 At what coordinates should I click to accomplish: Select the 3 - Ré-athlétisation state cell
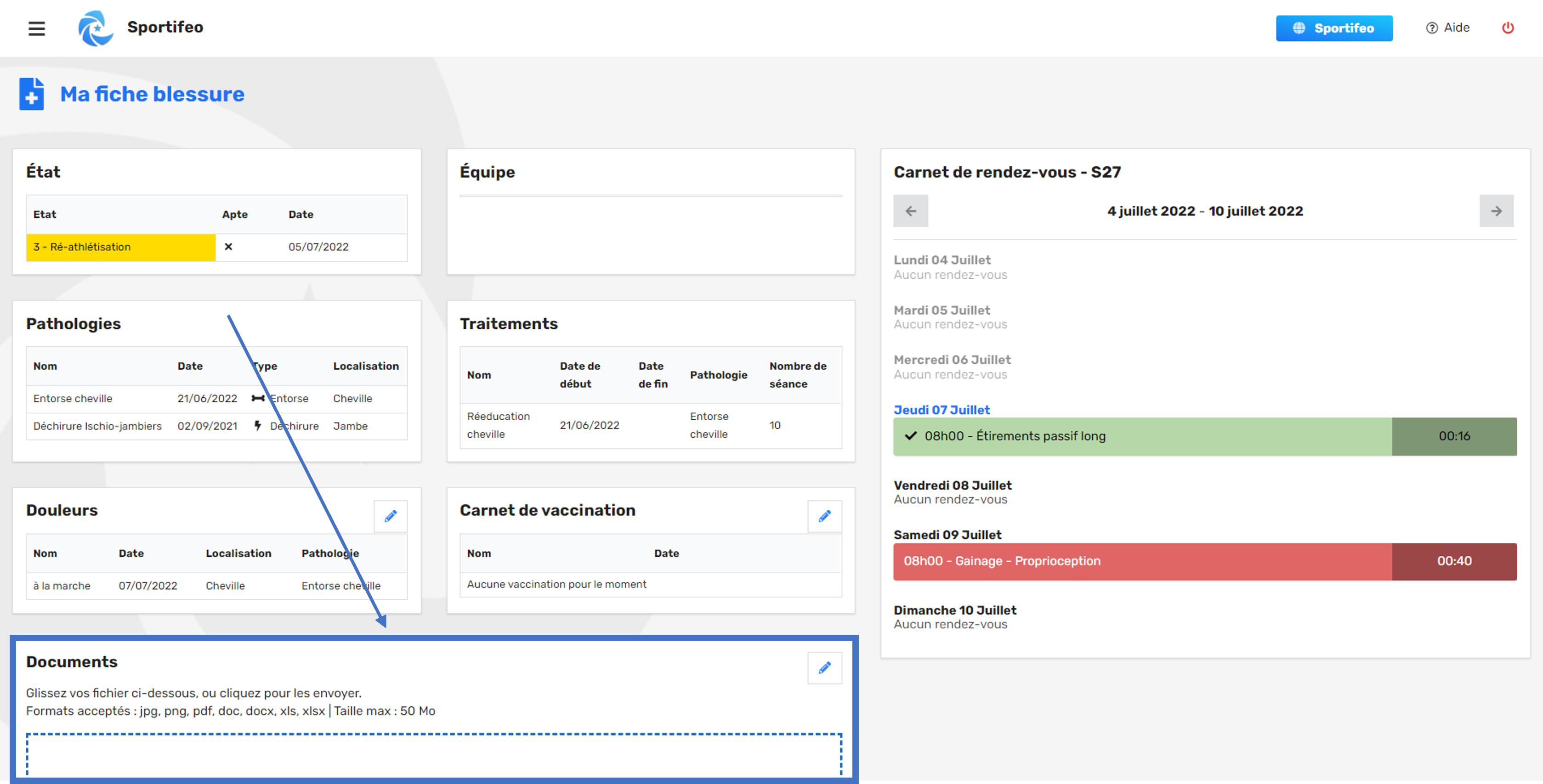click(120, 247)
